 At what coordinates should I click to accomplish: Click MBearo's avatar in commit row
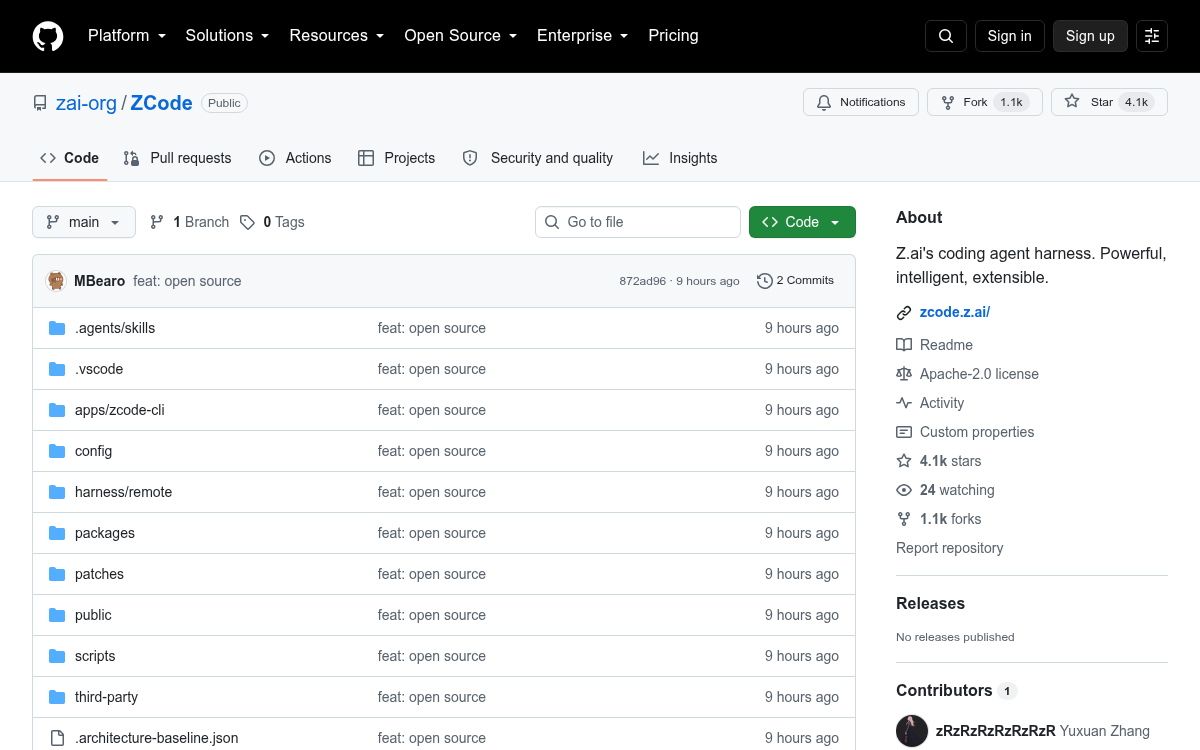tap(56, 281)
